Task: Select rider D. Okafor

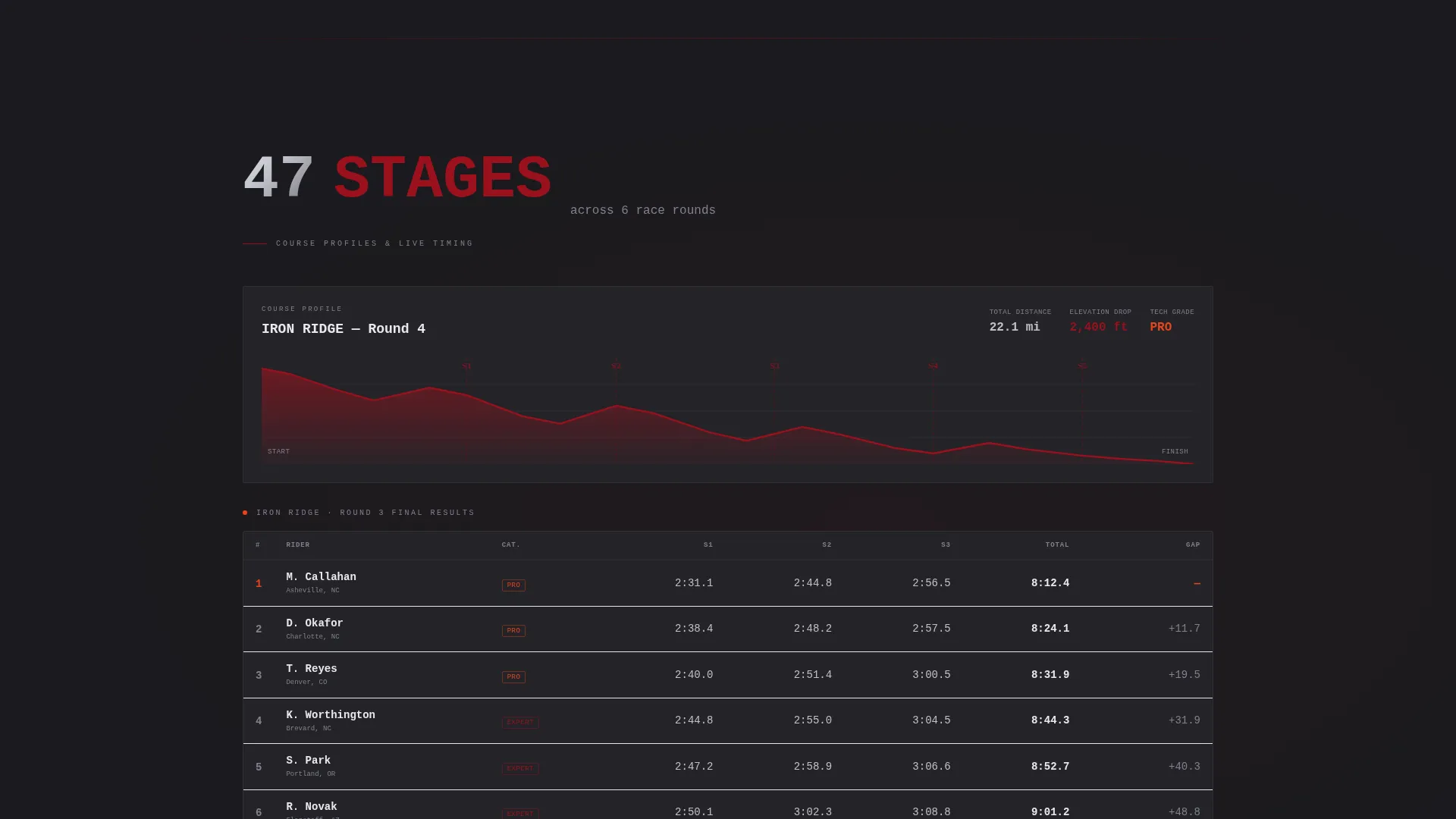Action: click(314, 623)
